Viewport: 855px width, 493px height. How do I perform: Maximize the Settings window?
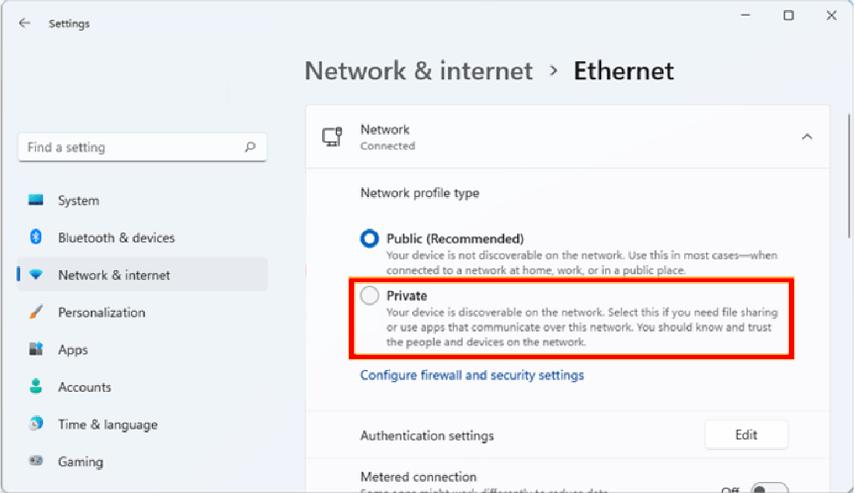click(789, 15)
